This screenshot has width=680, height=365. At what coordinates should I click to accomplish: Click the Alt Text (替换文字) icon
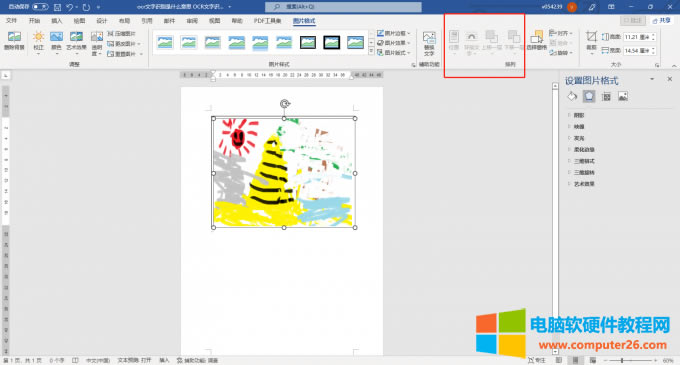click(x=429, y=43)
